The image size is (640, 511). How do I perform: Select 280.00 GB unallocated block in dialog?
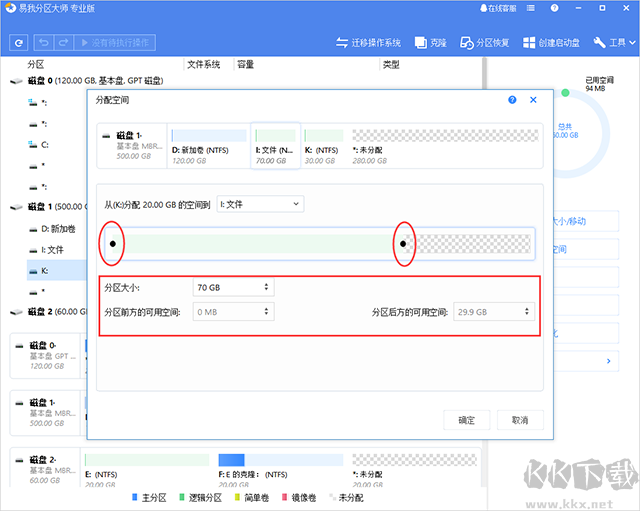tap(445, 146)
